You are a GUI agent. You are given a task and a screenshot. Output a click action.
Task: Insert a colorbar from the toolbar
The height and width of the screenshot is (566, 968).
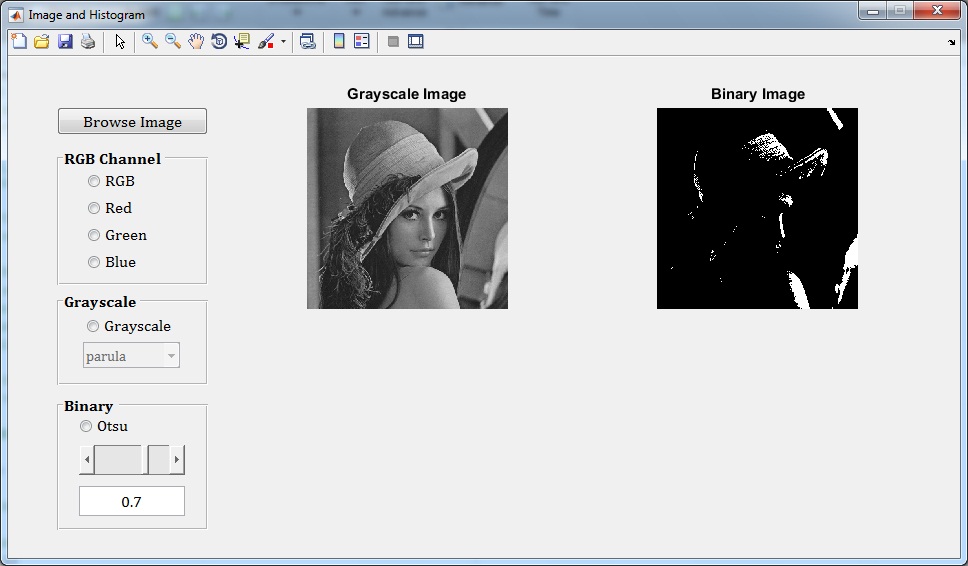339,41
